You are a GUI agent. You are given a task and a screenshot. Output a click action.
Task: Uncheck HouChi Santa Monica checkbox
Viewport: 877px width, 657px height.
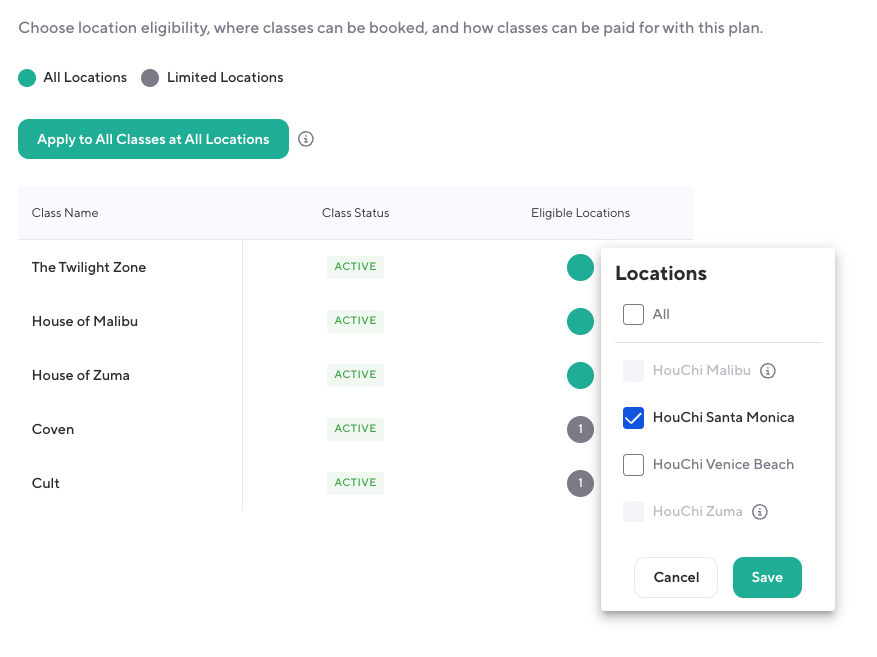tap(633, 418)
